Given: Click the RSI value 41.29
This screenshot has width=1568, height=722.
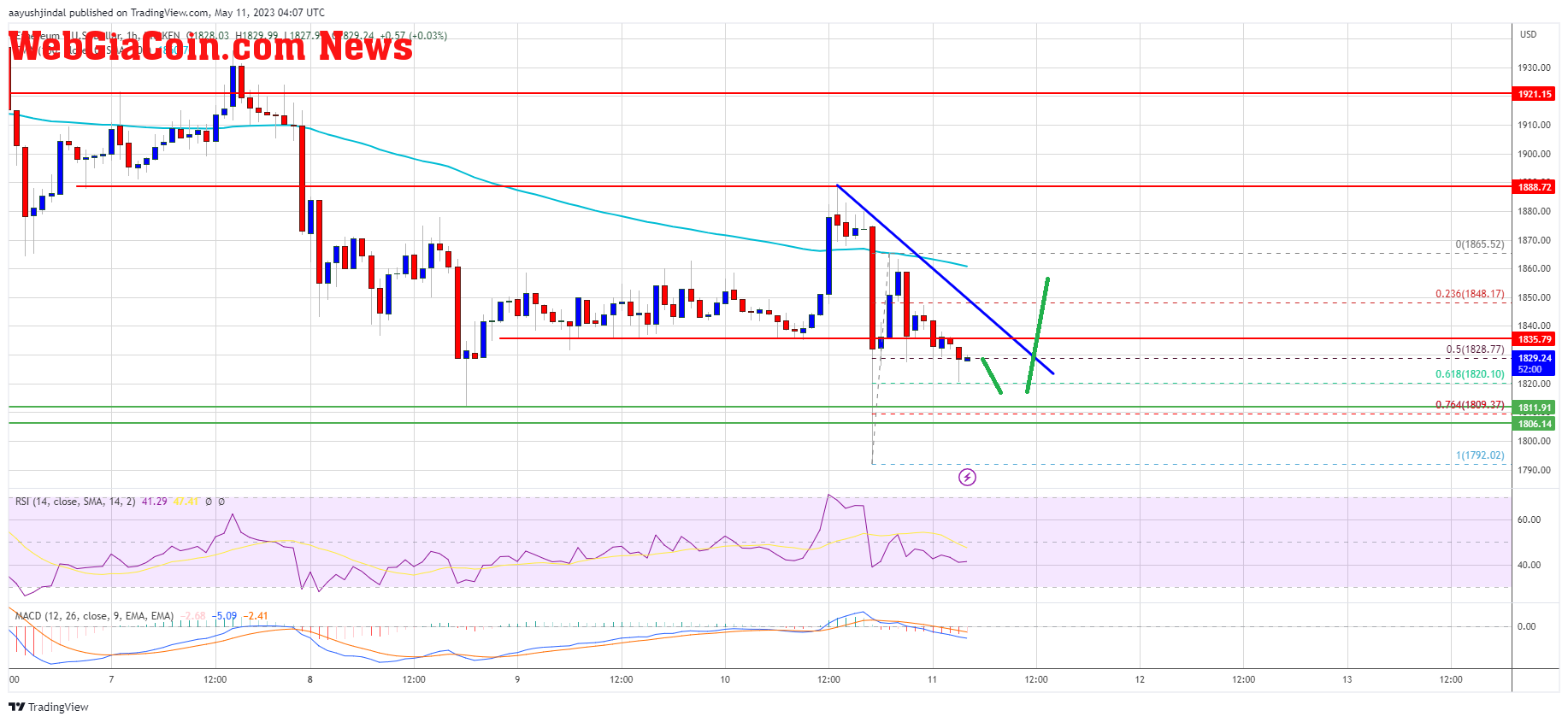Looking at the screenshot, I should (x=155, y=502).
